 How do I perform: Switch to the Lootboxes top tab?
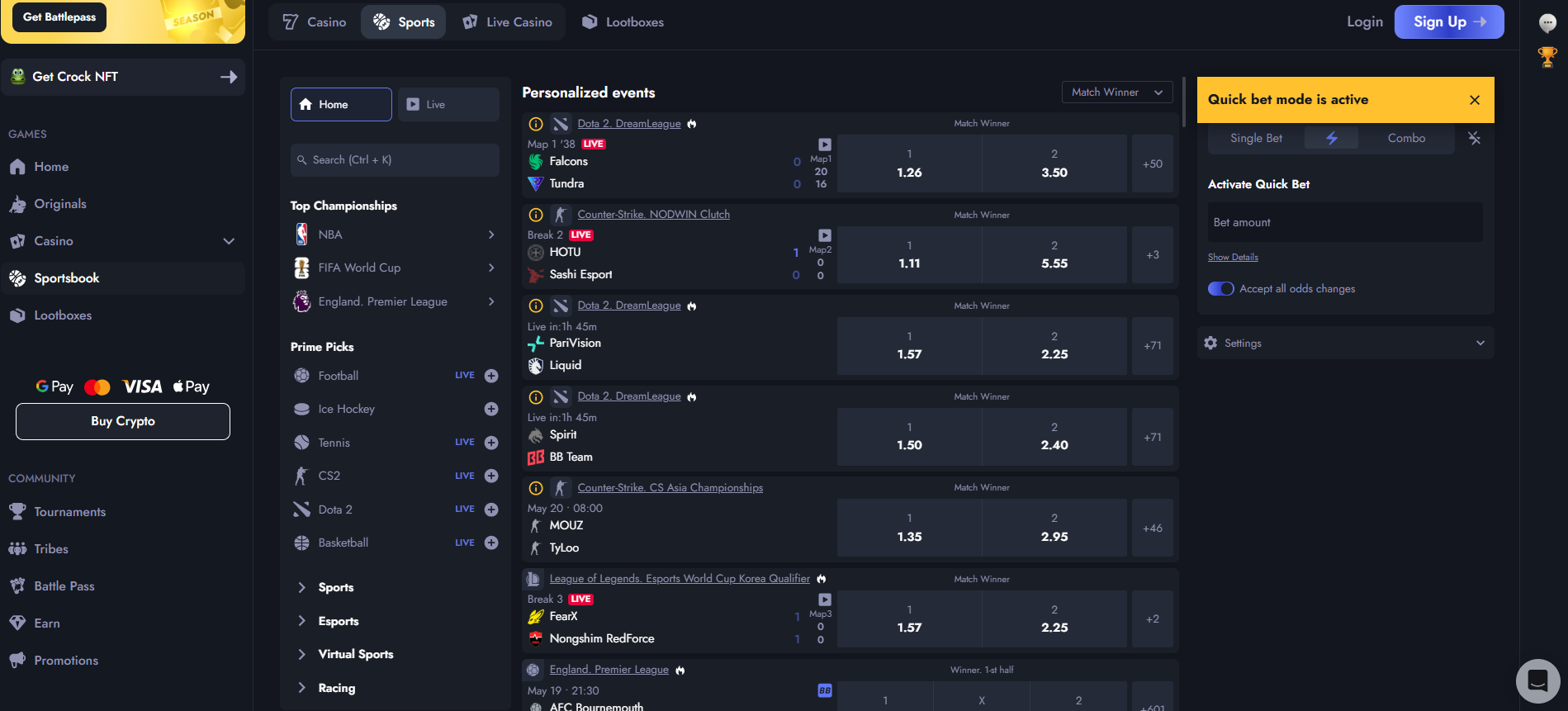[x=623, y=22]
